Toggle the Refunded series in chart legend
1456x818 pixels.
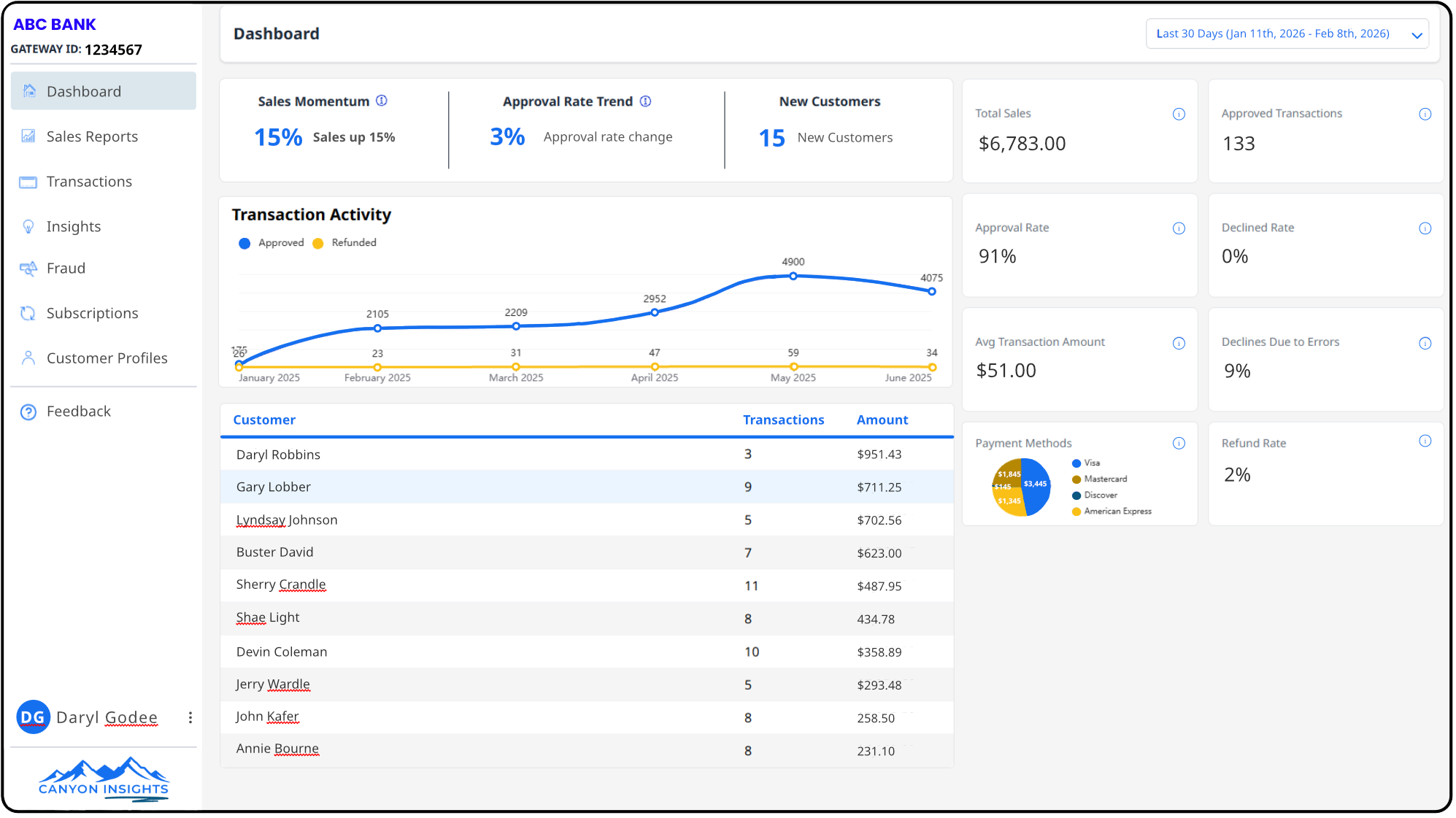click(x=344, y=243)
